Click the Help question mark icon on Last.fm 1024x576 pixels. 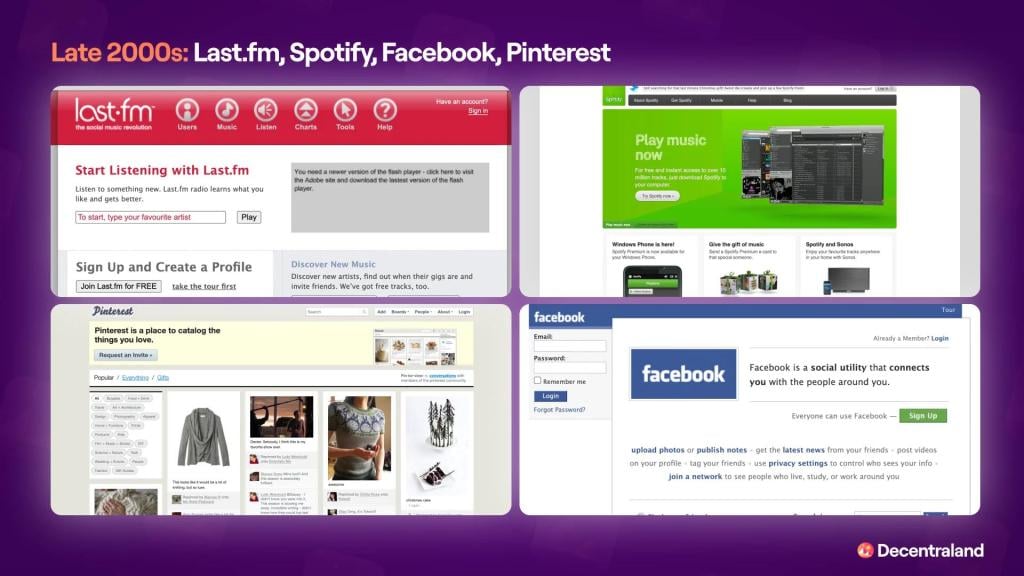385,110
